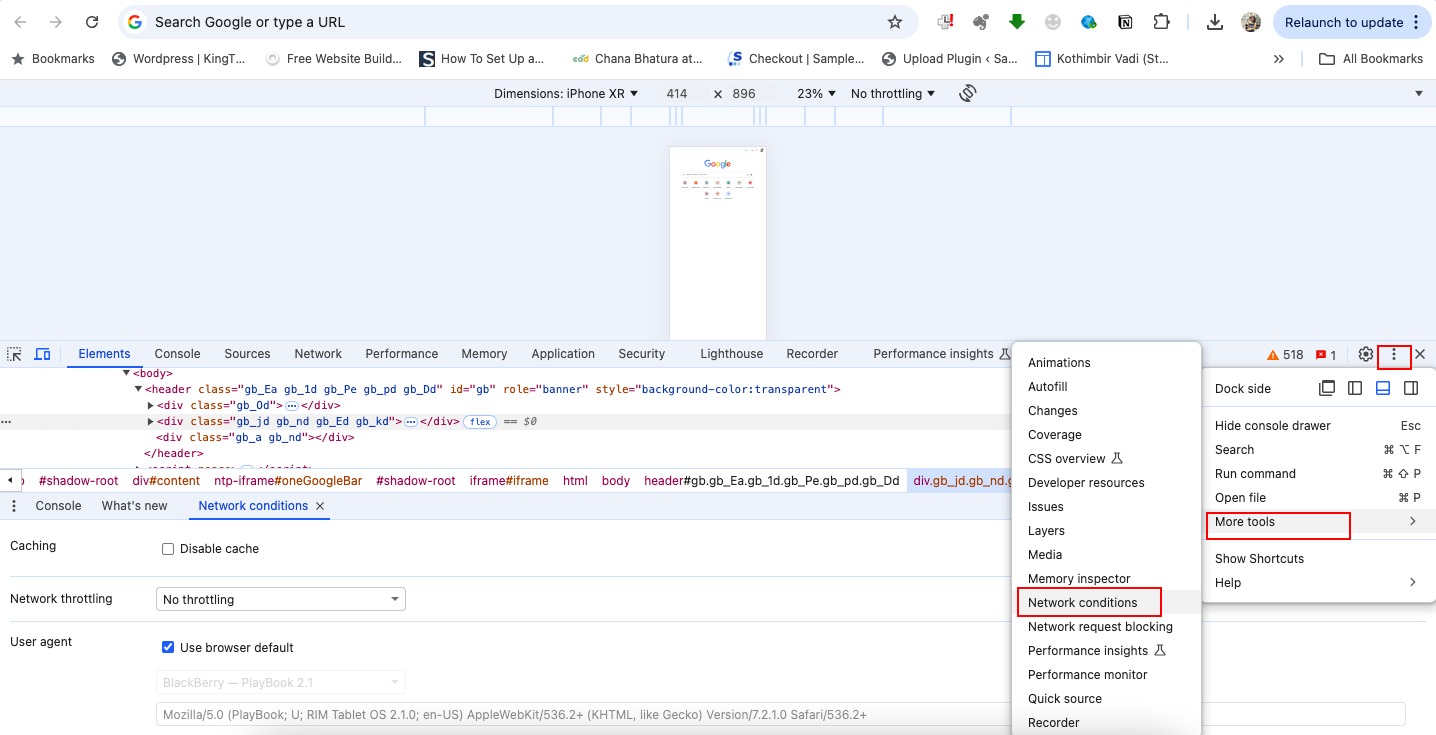Click the flex badge in Elements
The image size is (1436, 735).
tap(481, 422)
